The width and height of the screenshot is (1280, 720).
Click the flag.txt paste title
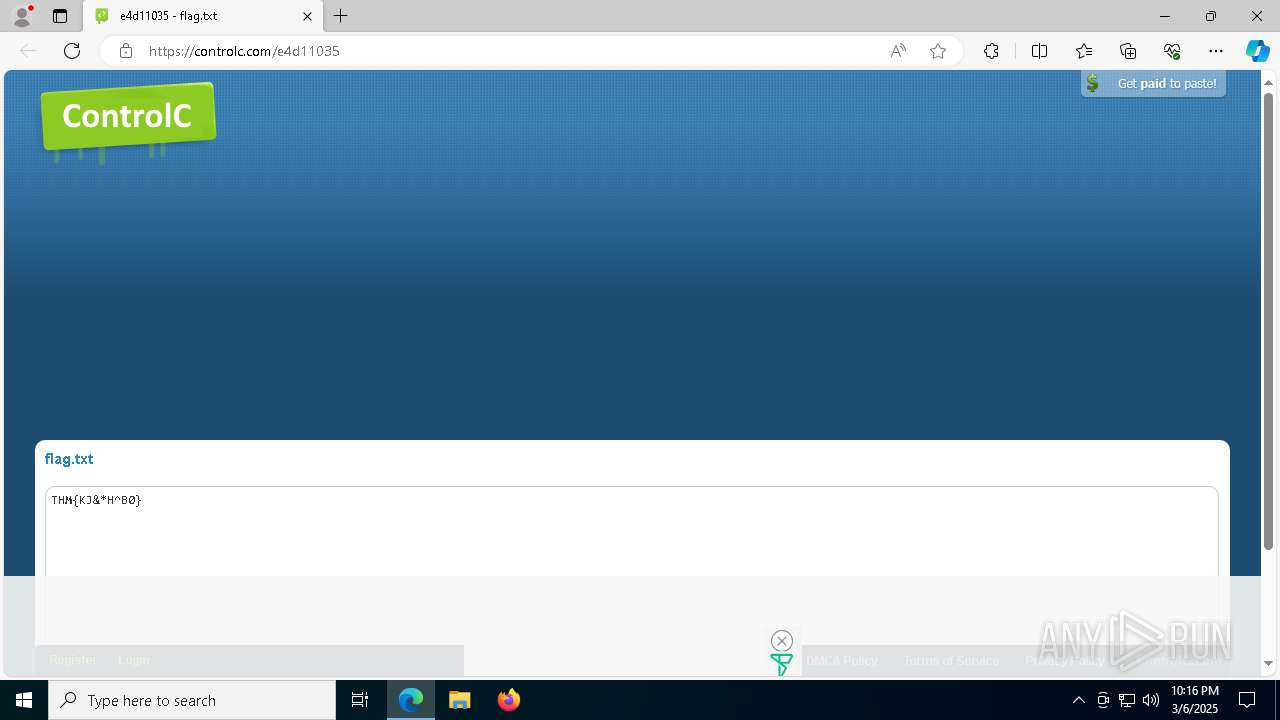point(69,459)
